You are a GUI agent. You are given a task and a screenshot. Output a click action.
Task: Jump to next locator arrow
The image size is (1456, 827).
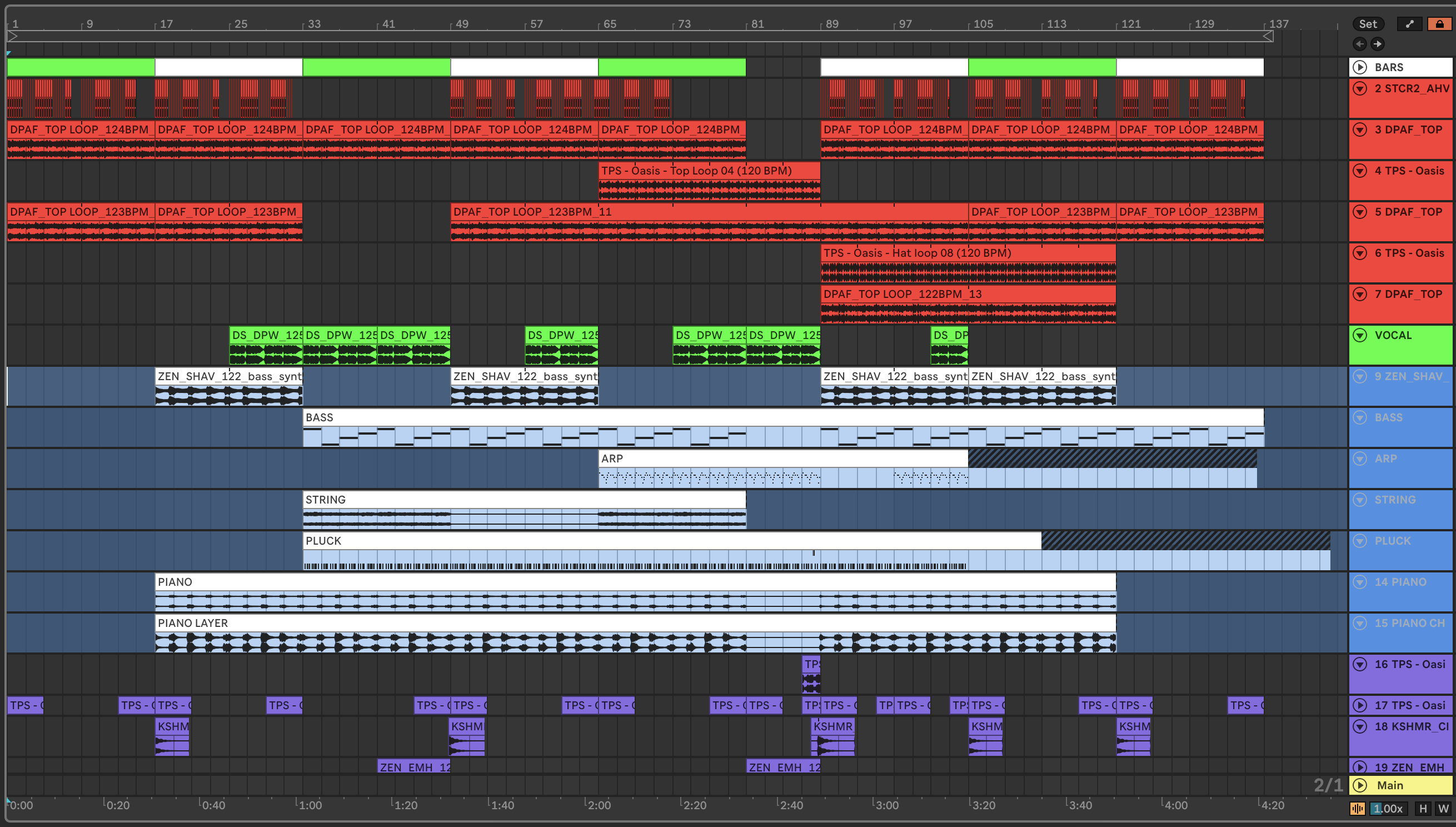(x=1378, y=44)
